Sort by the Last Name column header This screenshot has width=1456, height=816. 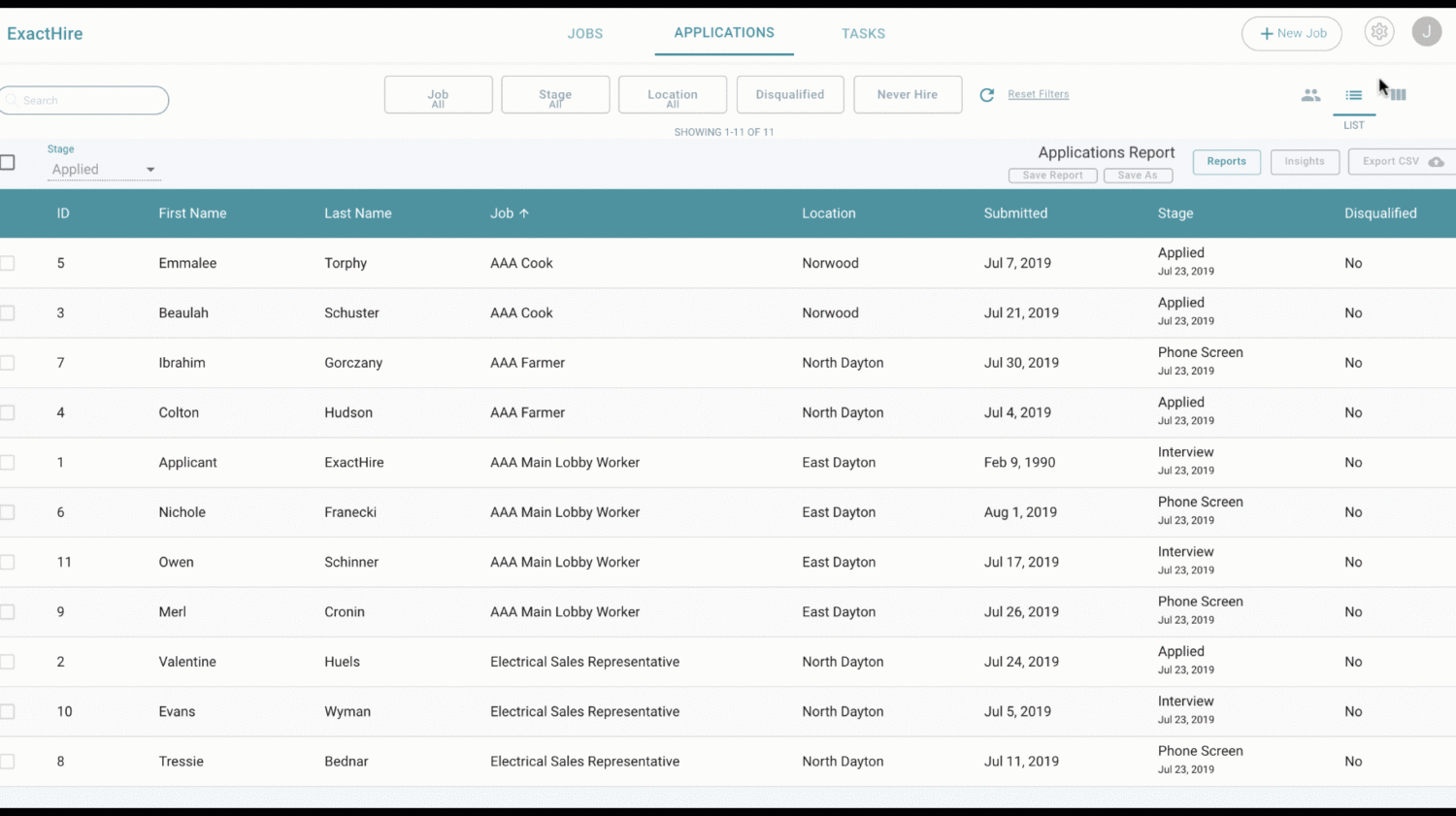(358, 213)
